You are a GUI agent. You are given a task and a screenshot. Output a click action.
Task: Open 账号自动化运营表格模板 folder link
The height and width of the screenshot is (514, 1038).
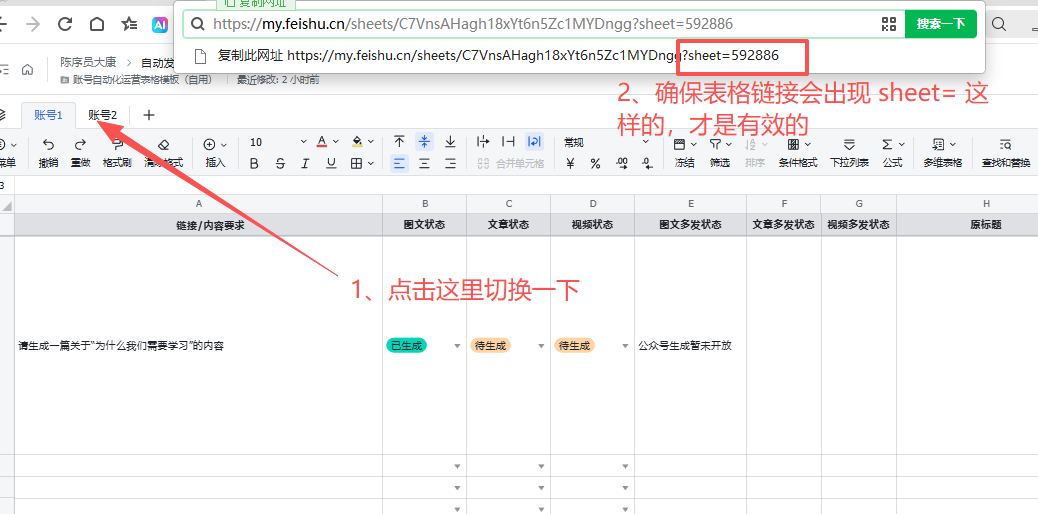(137, 79)
